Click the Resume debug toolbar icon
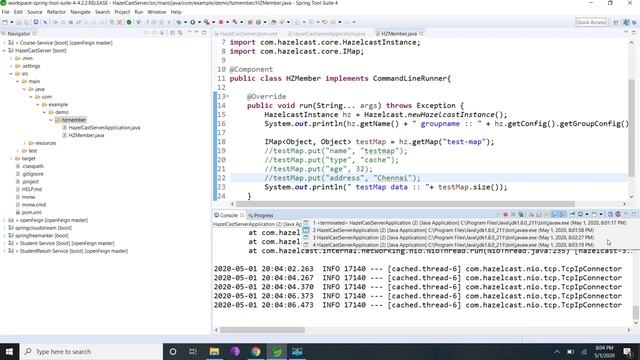Viewport: 640px width, 360px height. click(x=56, y=22)
